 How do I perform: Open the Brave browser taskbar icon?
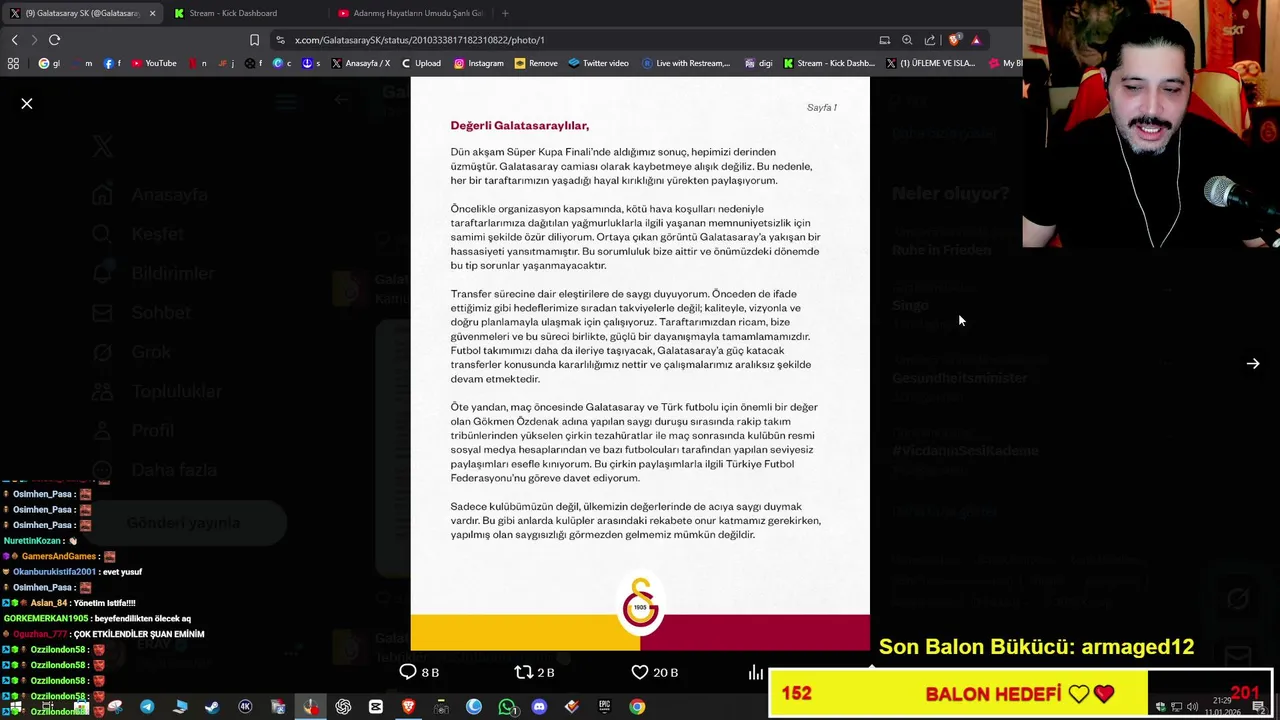click(408, 707)
